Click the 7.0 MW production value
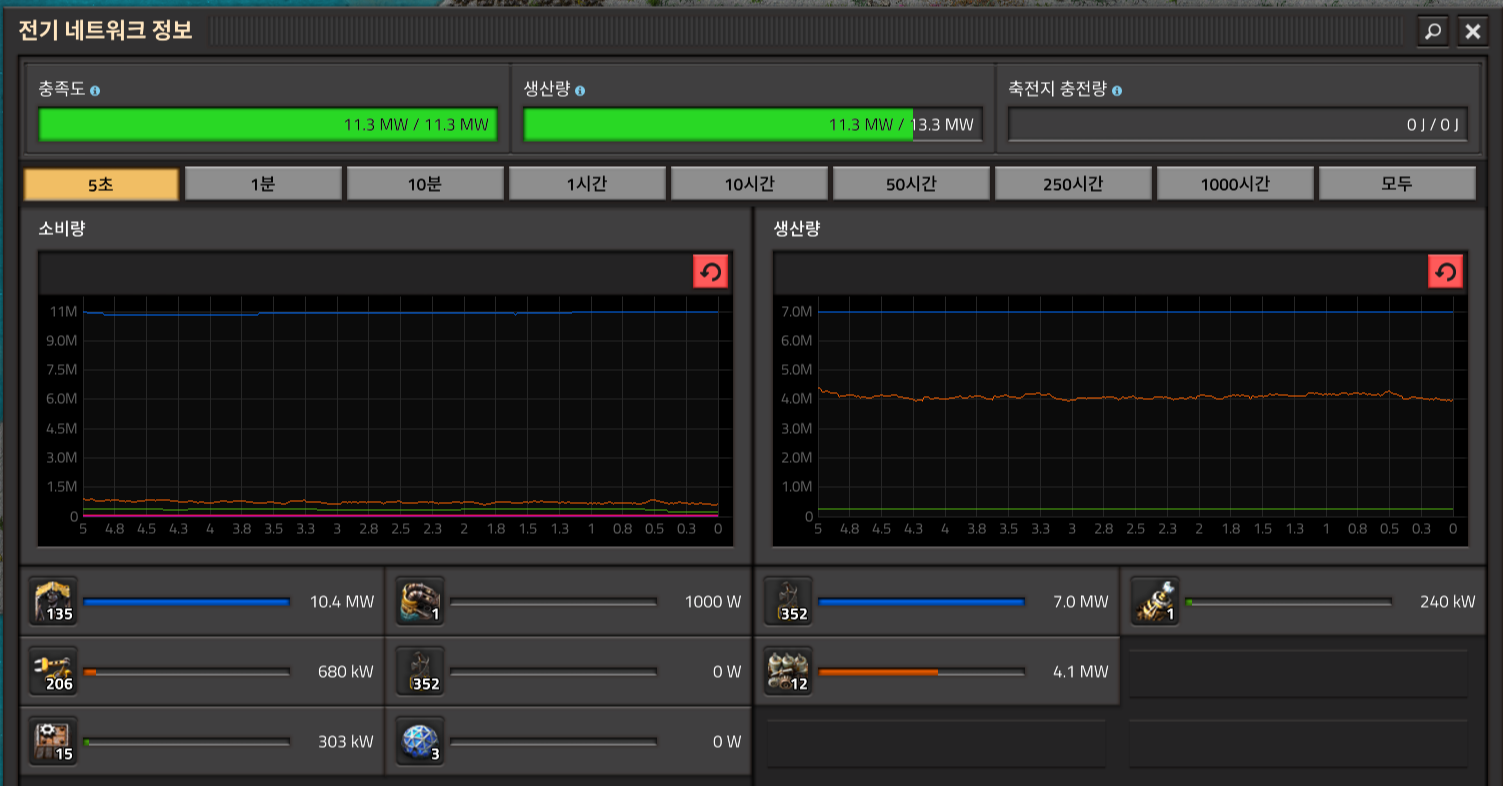 (x=1081, y=602)
